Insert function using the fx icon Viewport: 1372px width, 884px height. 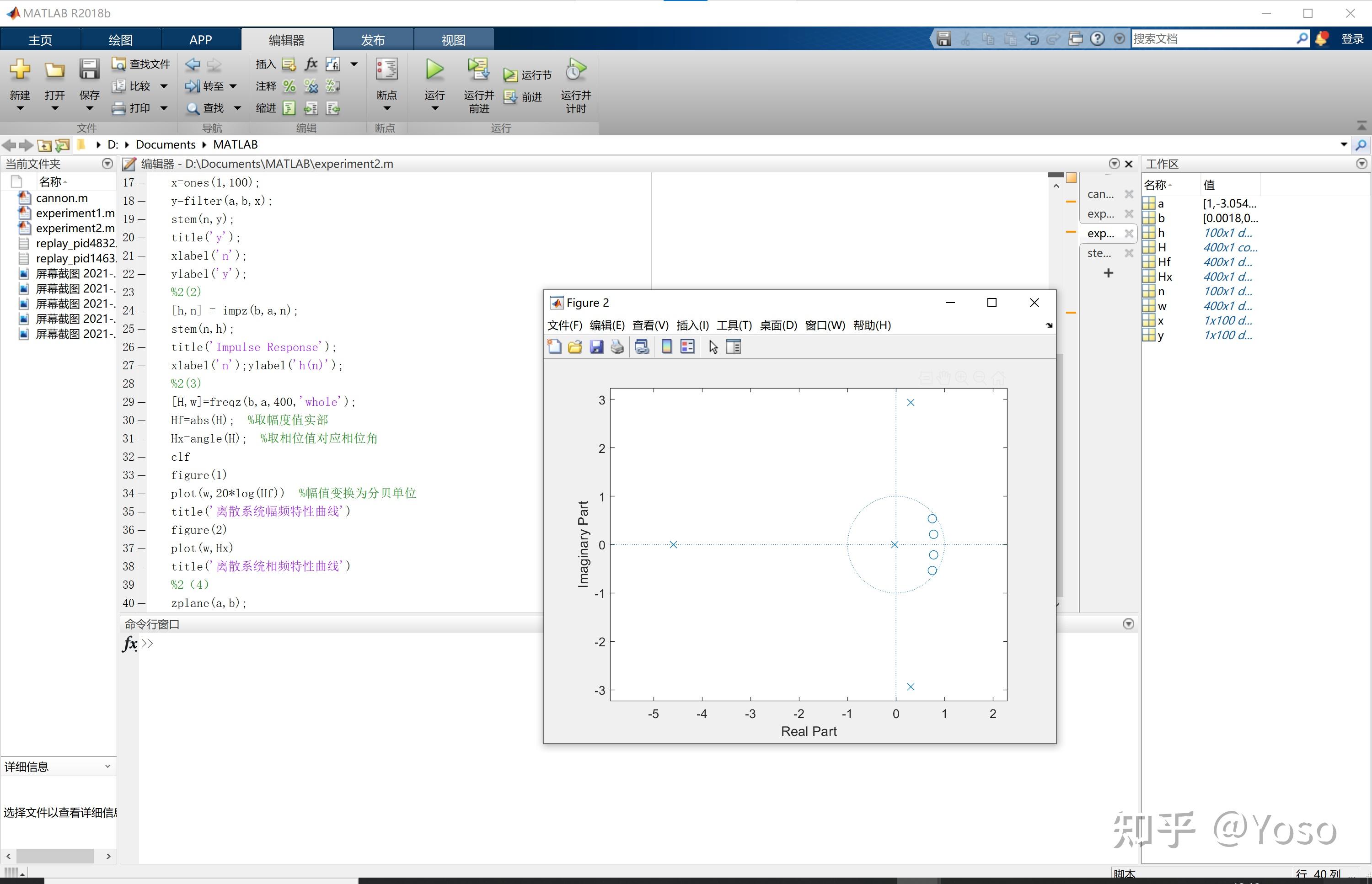[311, 64]
